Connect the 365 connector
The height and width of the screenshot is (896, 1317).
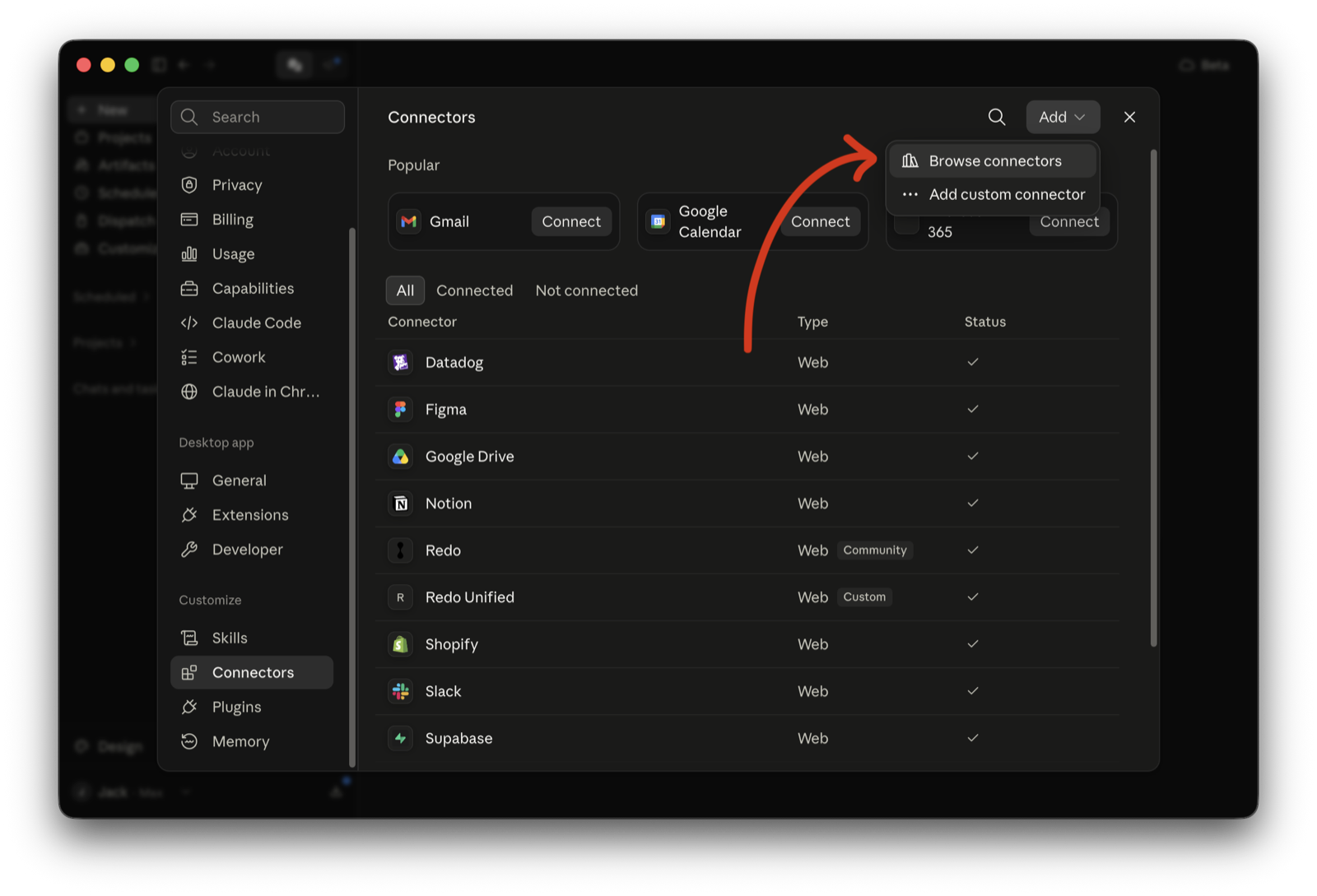coord(1069,222)
